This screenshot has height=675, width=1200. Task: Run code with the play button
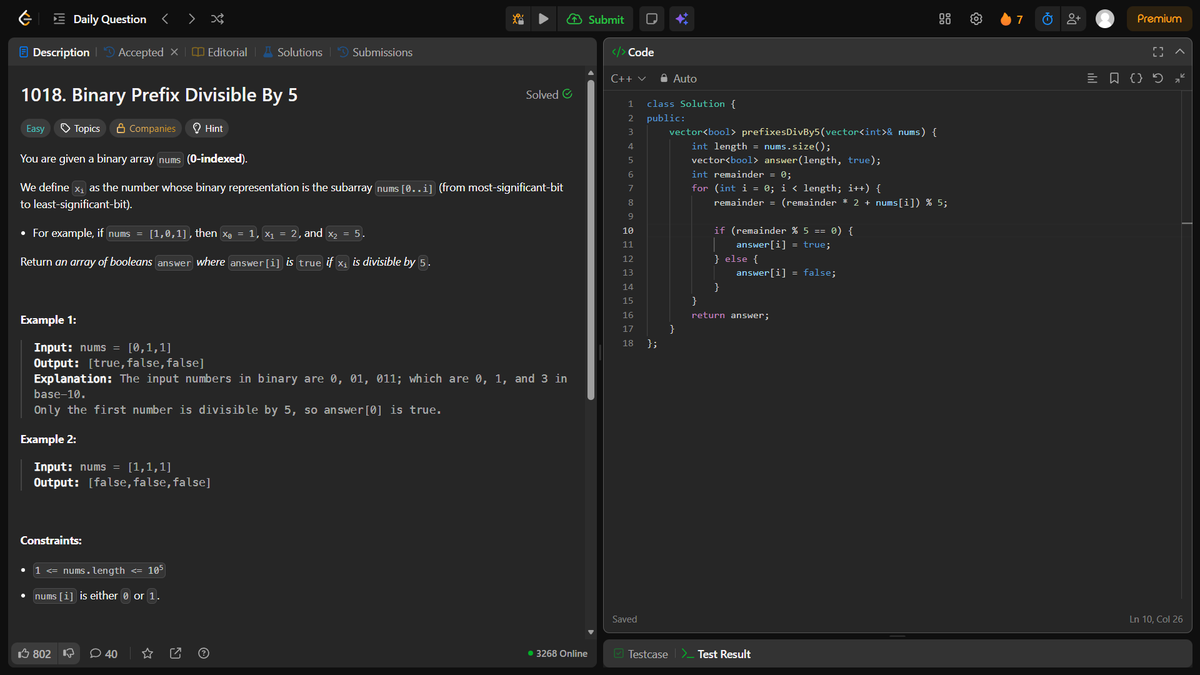(x=543, y=19)
